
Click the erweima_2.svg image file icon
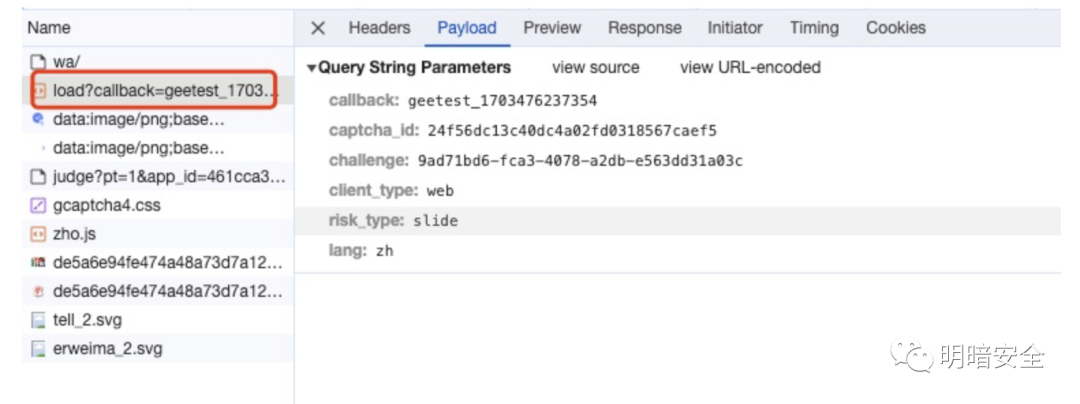tap(39, 349)
